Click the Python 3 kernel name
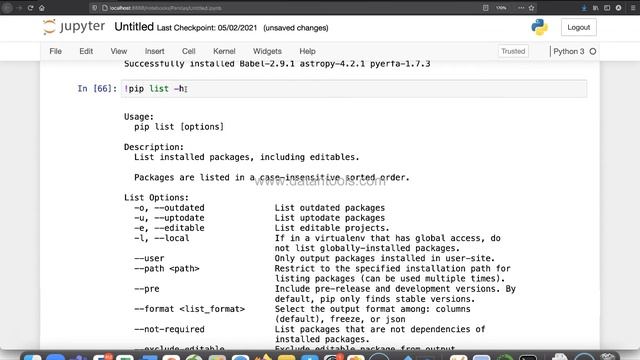This screenshot has height=360, width=640. point(569,51)
